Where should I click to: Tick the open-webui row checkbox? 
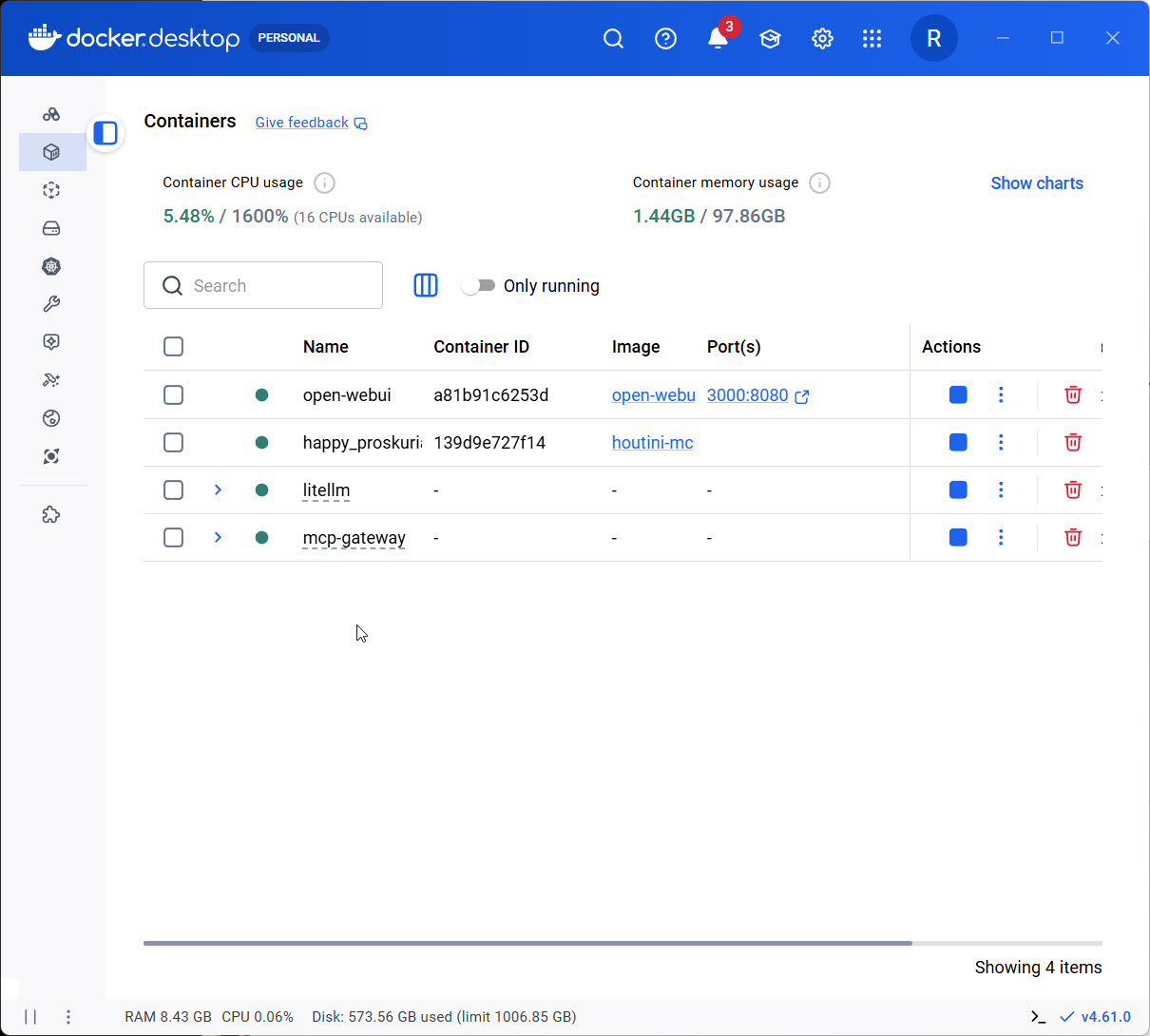pos(173,394)
